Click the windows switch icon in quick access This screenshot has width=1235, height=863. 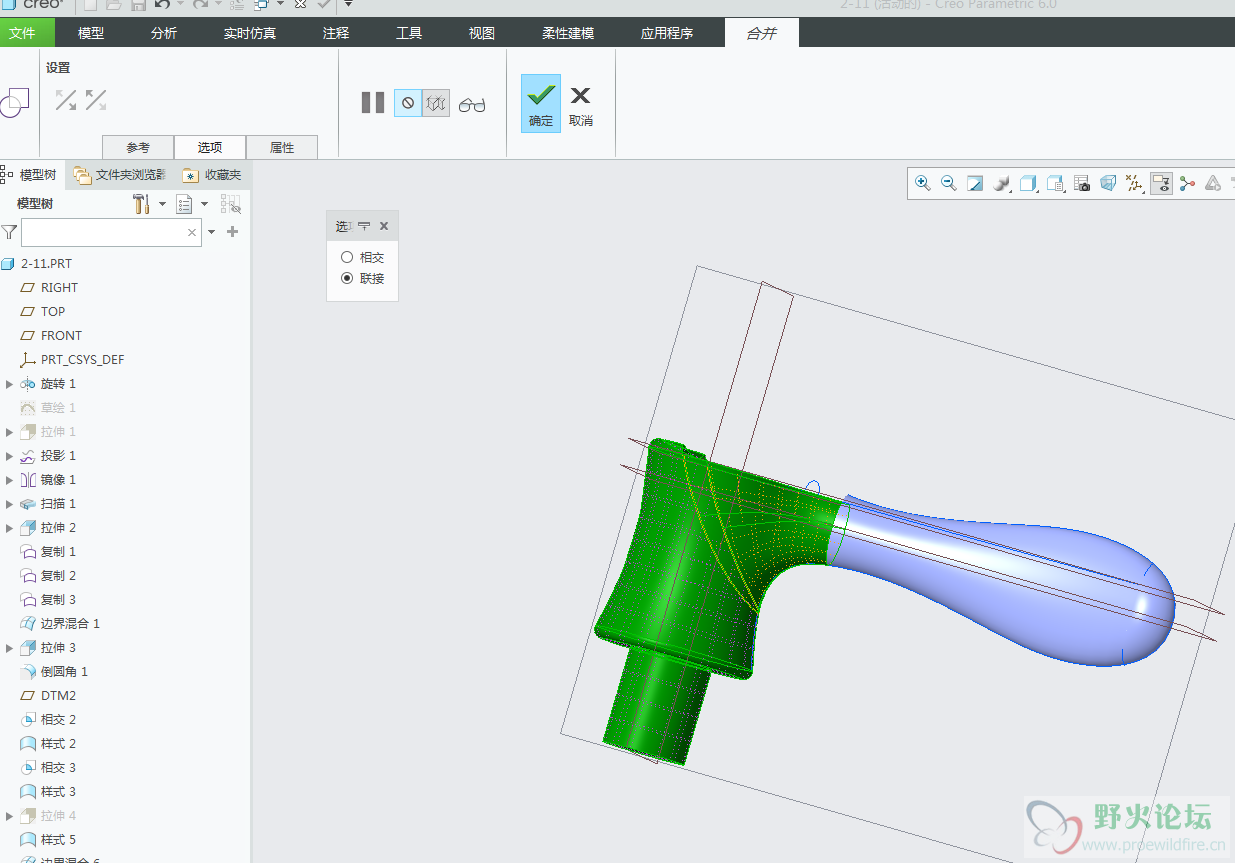262,5
